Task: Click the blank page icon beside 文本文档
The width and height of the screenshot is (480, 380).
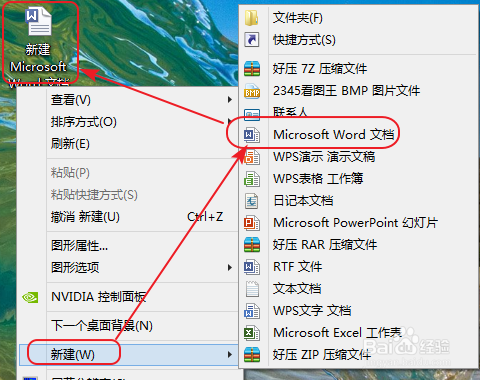Action: point(252,289)
